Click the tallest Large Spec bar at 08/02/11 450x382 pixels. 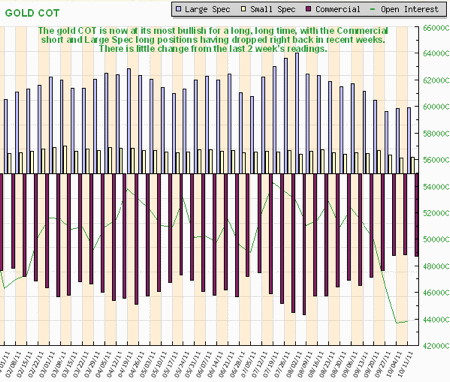(297, 113)
